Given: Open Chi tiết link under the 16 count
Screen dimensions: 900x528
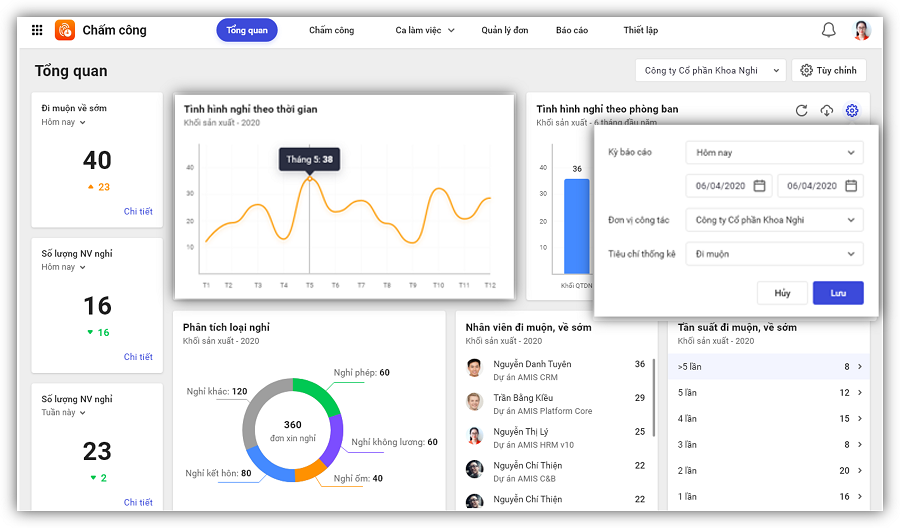Looking at the screenshot, I should [x=138, y=356].
